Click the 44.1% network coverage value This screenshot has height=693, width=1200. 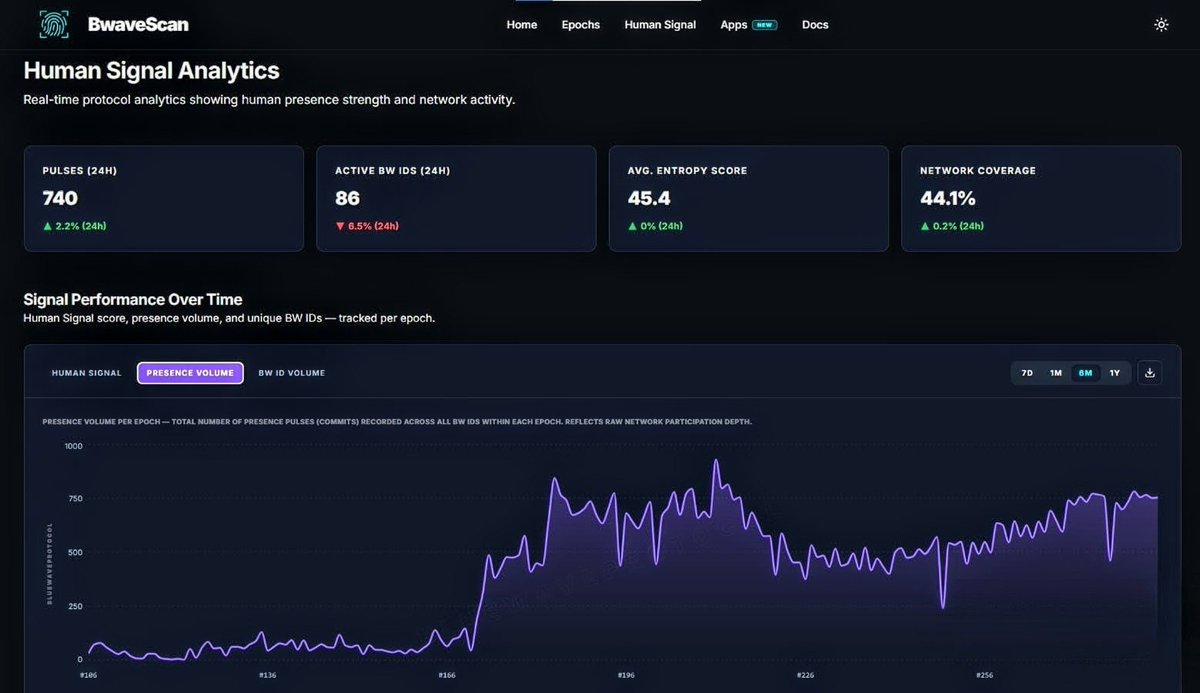[948, 198]
